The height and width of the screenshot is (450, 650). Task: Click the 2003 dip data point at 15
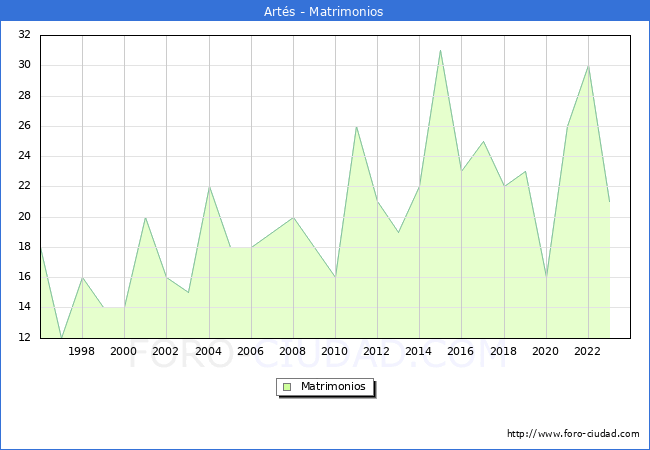click(x=188, y=293)
